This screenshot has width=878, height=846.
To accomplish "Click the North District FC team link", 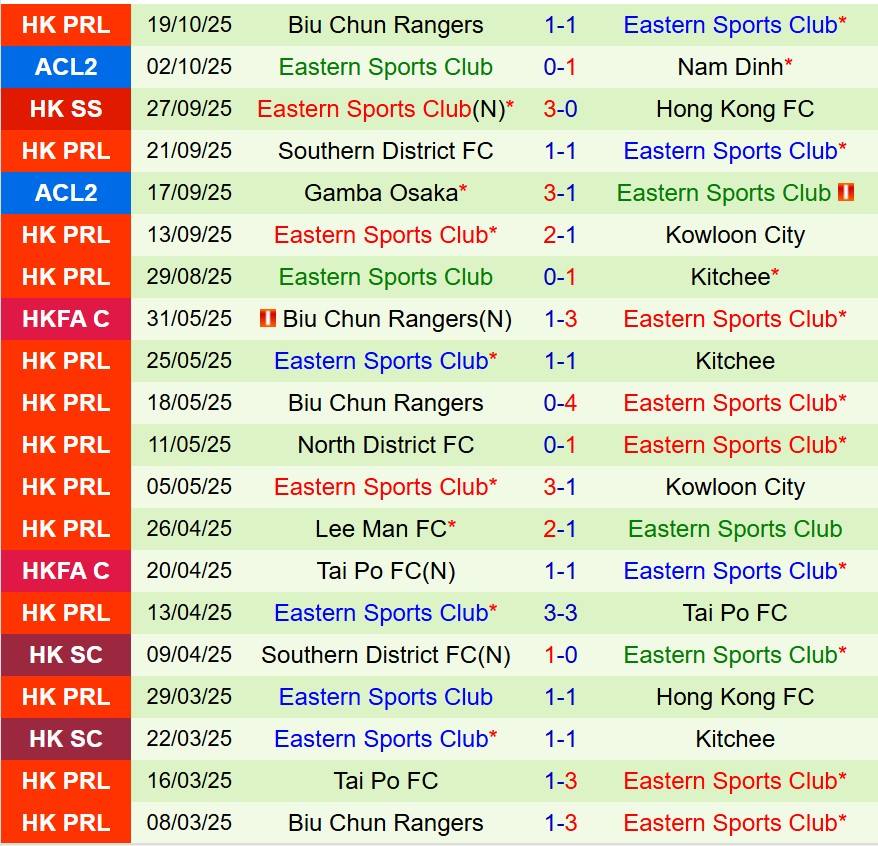I will click(385, 445).
